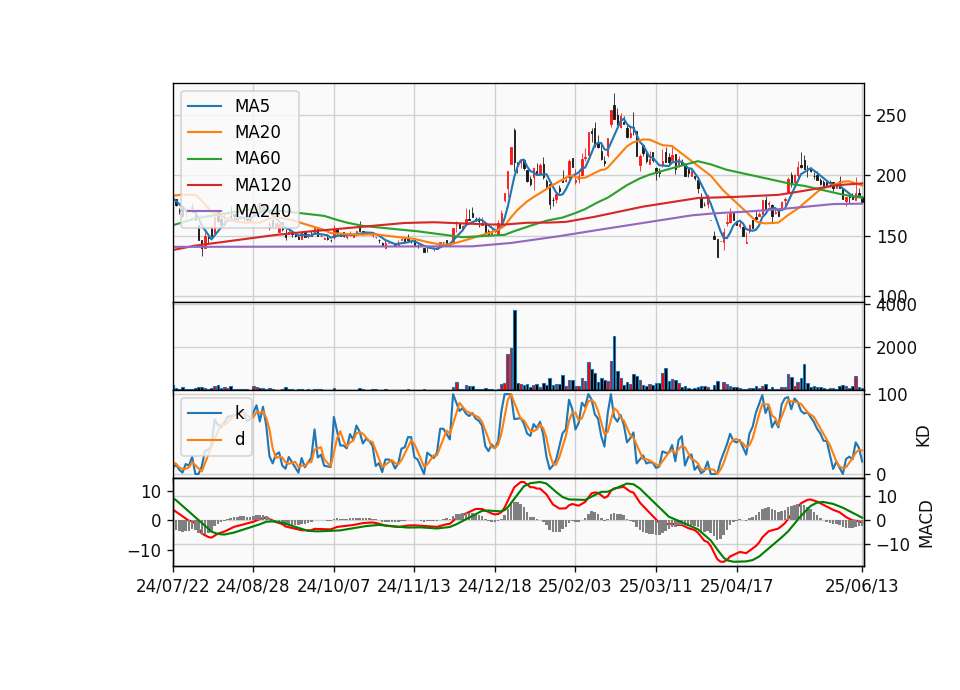960x690 pixels.
Task: Click the MA120 legend label
Action: coord(263,185)
